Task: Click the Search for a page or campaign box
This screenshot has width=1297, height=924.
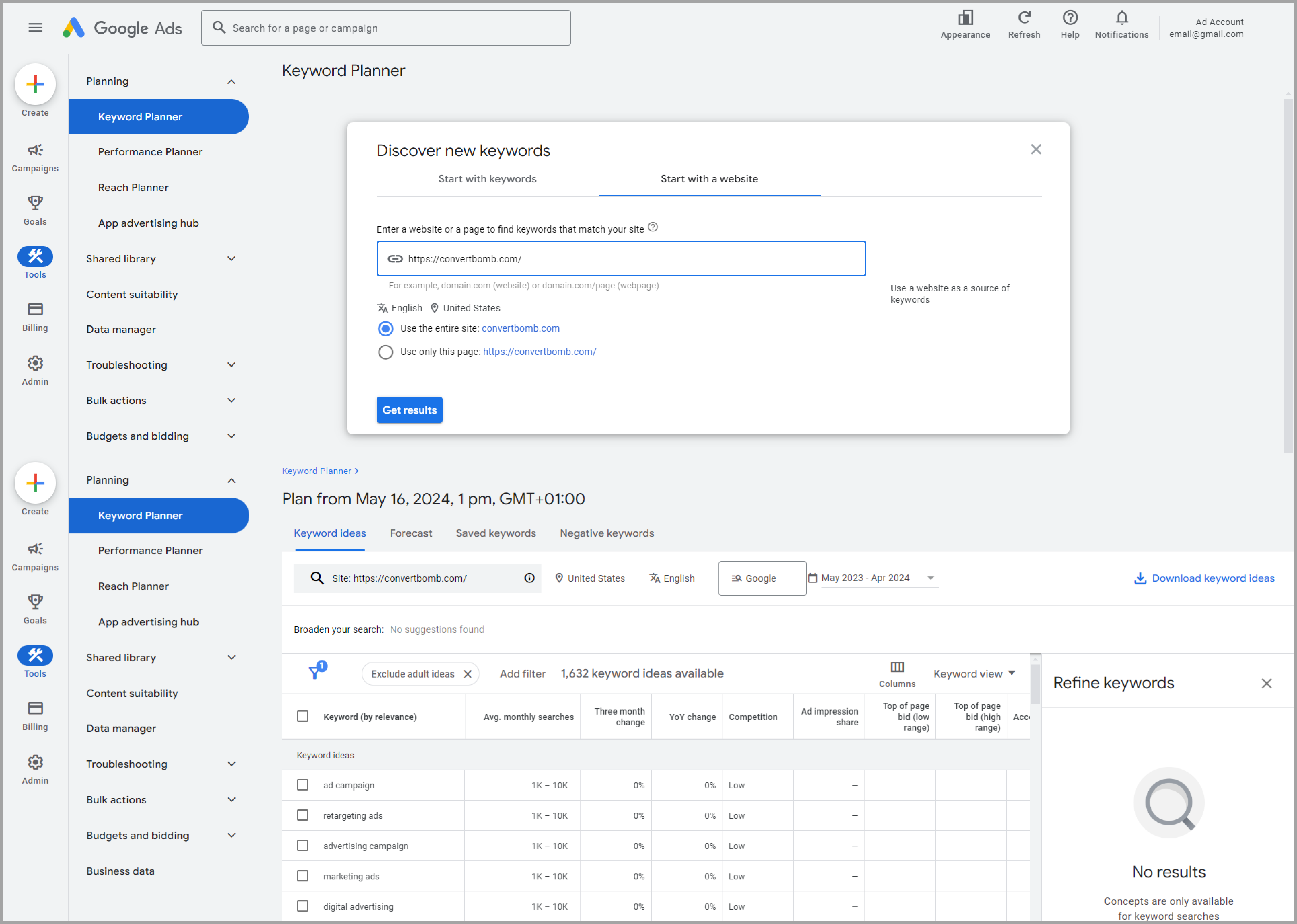Action: point(385,28)
